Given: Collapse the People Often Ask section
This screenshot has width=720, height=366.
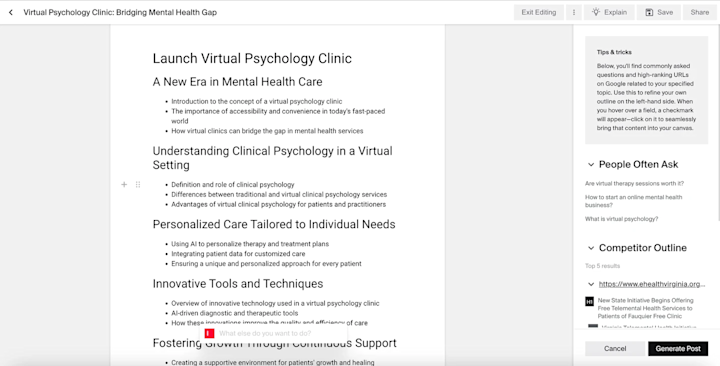Looking at the screenshot, I should (591, 164).
